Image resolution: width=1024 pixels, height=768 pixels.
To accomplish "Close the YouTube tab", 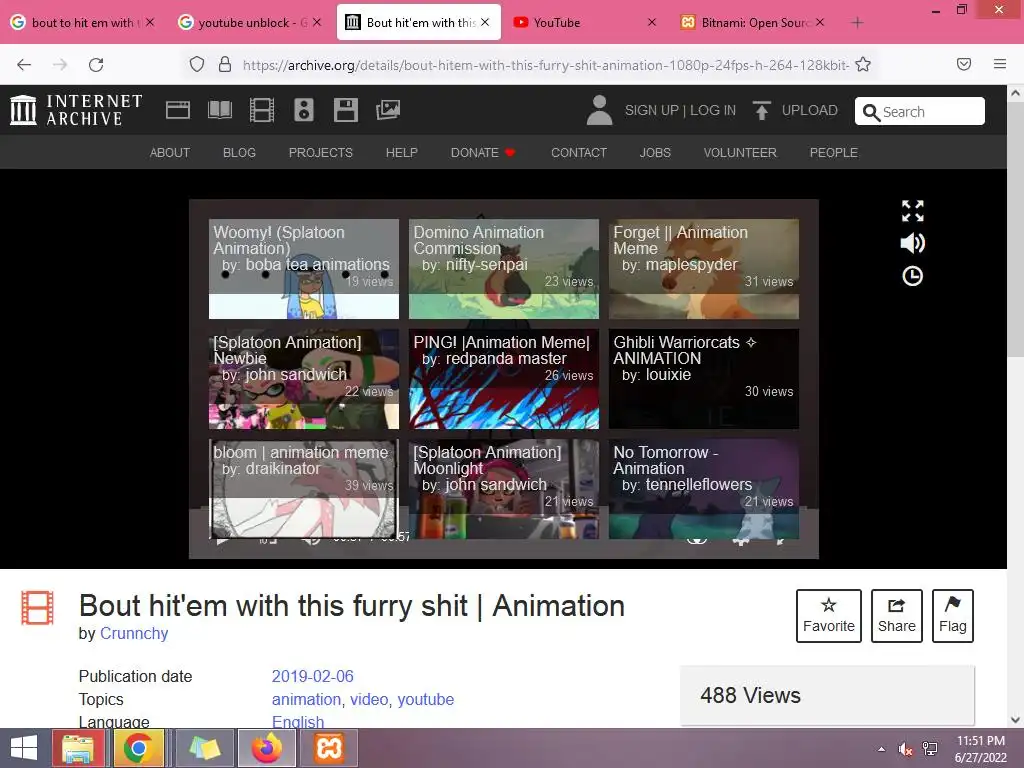I will pos(652,22).
